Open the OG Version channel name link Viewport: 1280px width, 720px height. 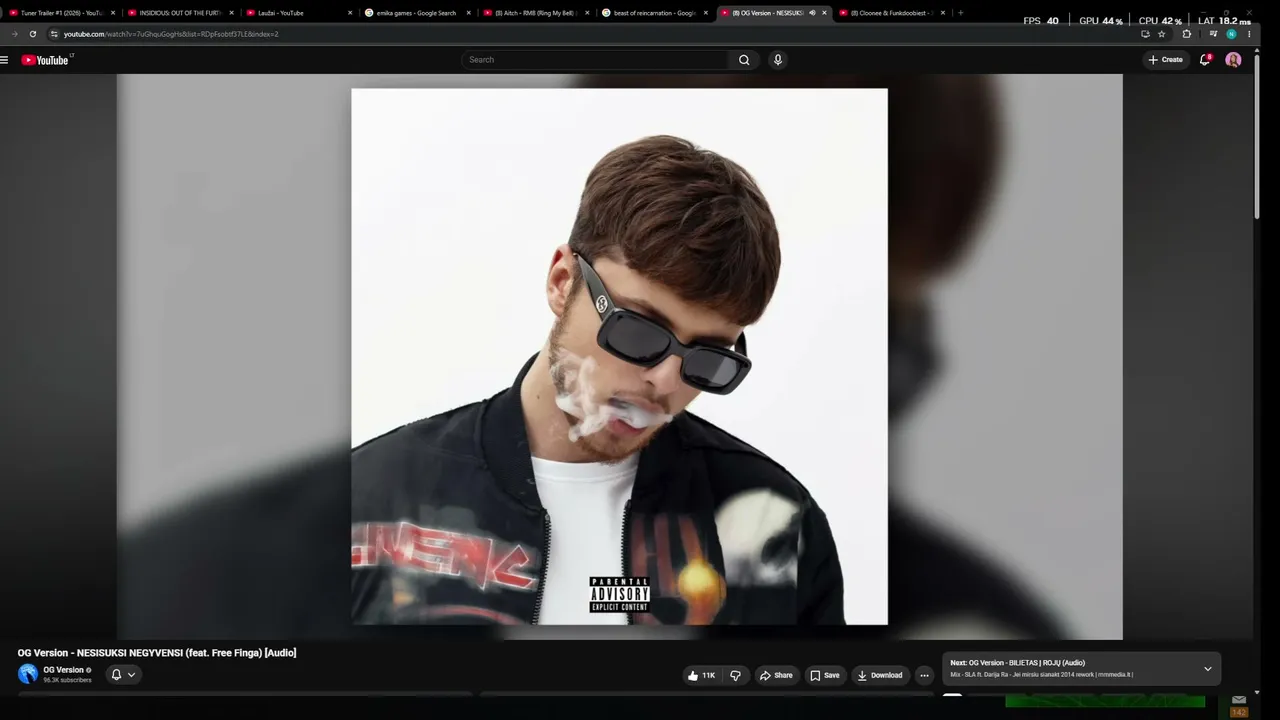[63, 670]
